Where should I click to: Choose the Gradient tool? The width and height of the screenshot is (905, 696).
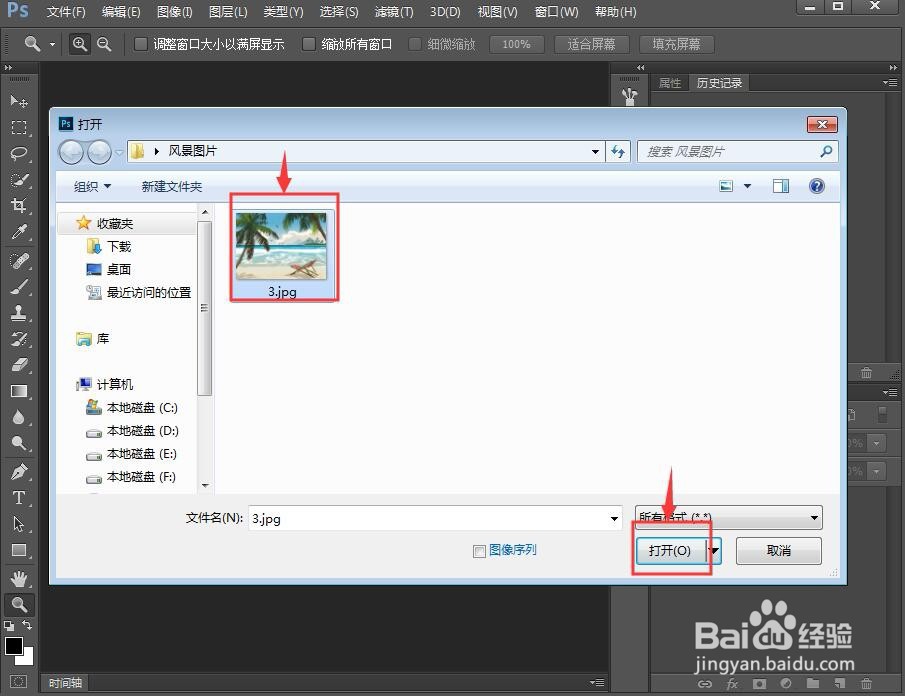click(x=18, y=390)
